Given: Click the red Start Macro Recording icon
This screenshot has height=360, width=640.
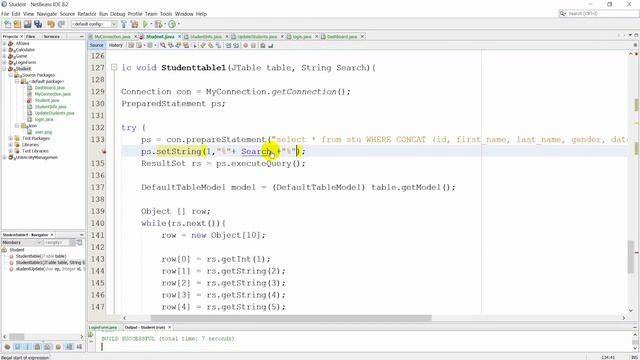Looking at the screenshot, I should tap(246, 45).
